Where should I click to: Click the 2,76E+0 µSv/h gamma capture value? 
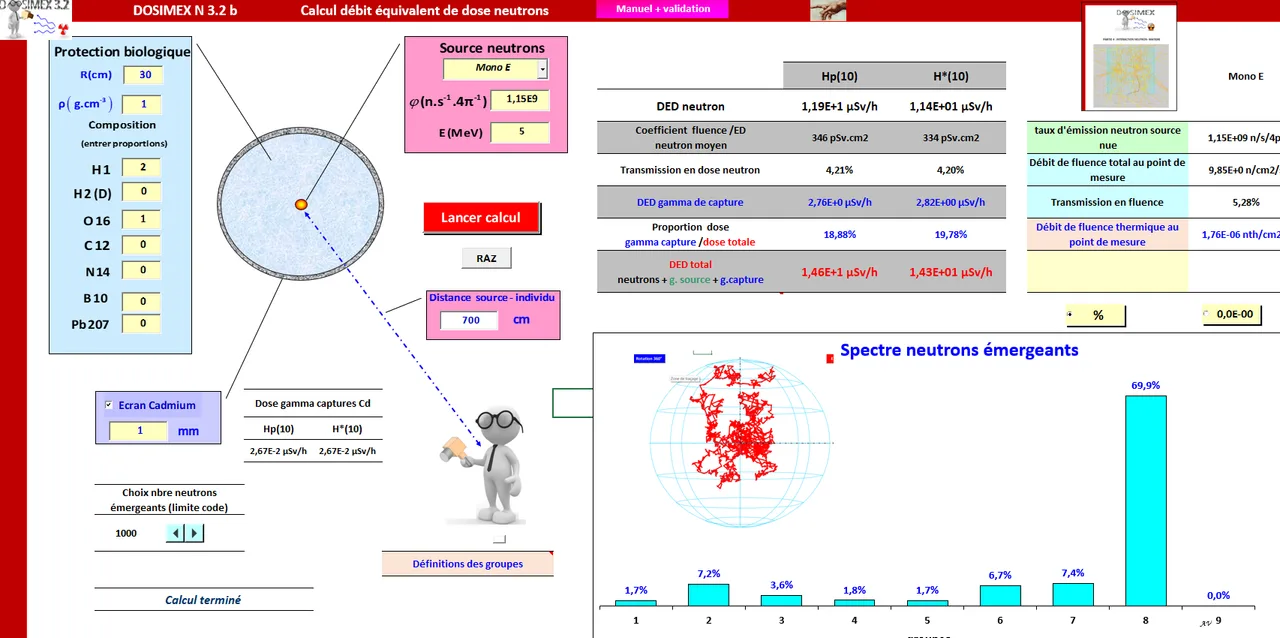839,202
